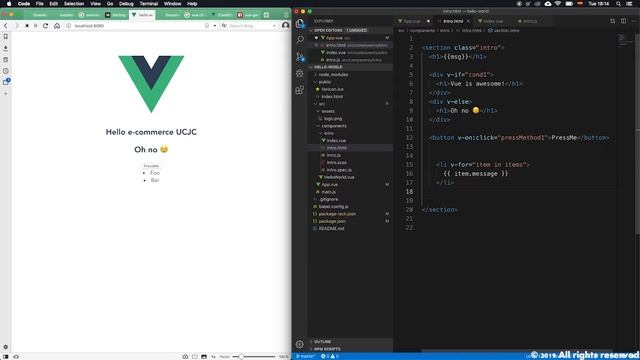
Task: Click the PressMe button on the web page
Action: coord(151,166)
